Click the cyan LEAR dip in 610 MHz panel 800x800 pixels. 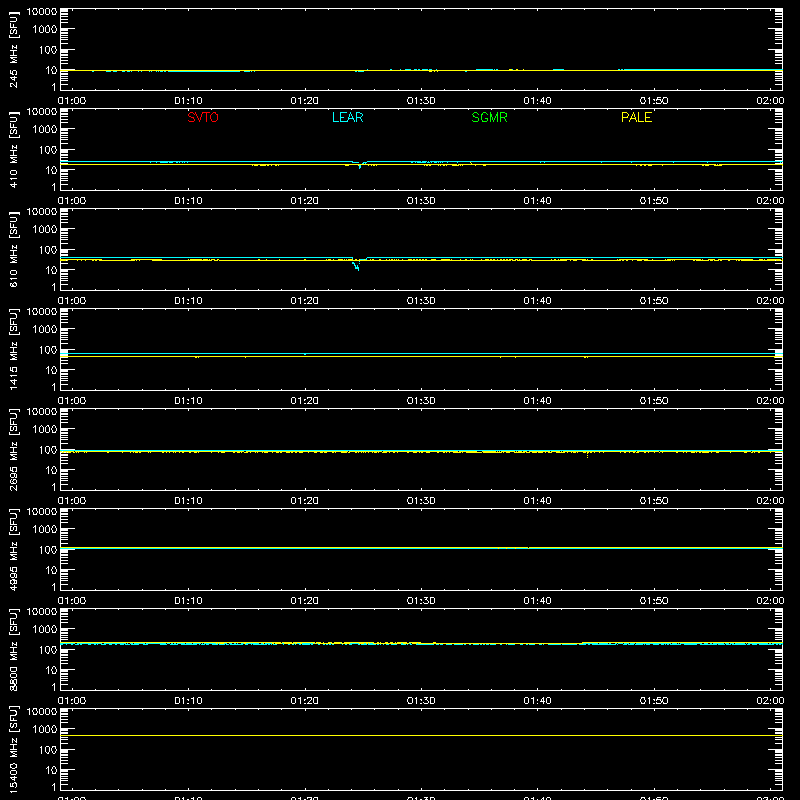[356, 266]
